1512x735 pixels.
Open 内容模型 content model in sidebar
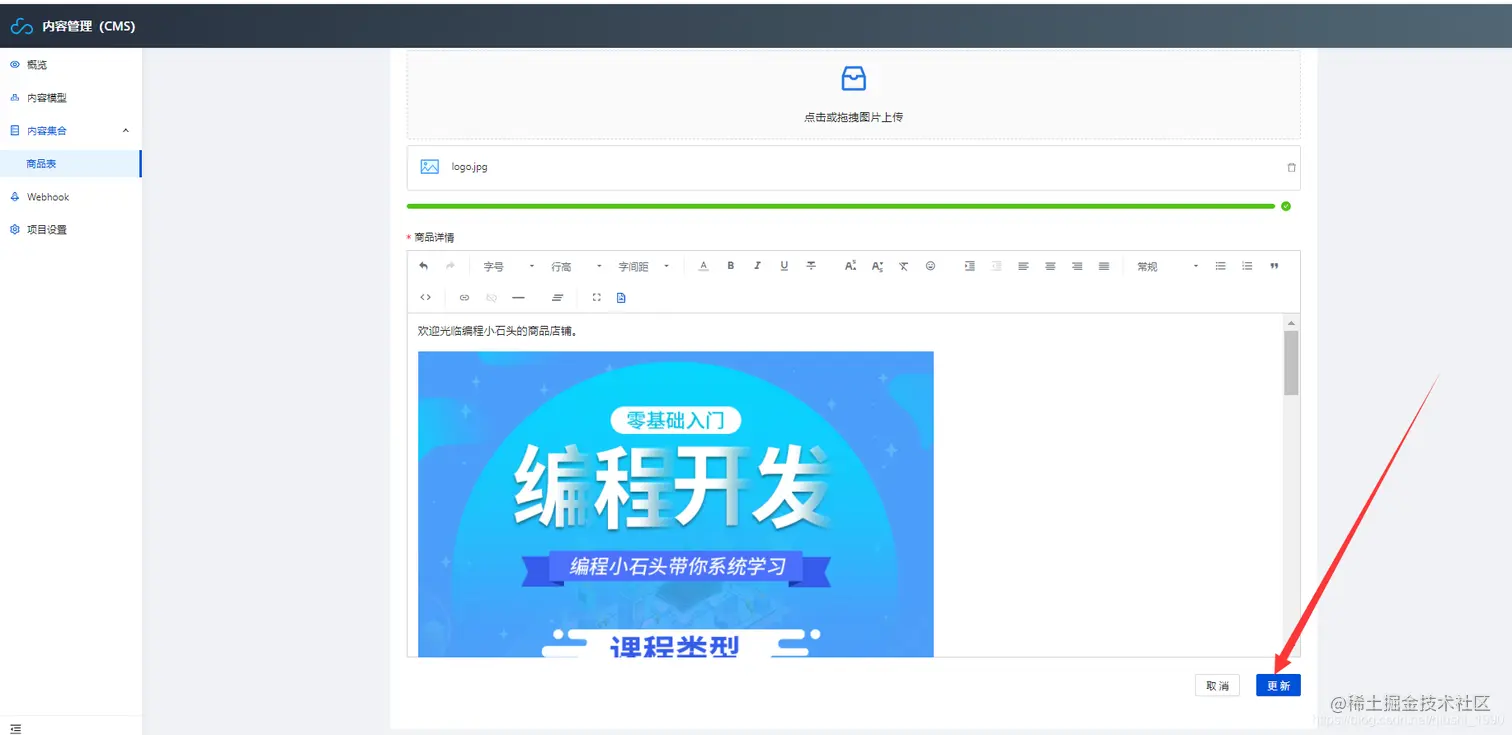[x=47, y=97]
